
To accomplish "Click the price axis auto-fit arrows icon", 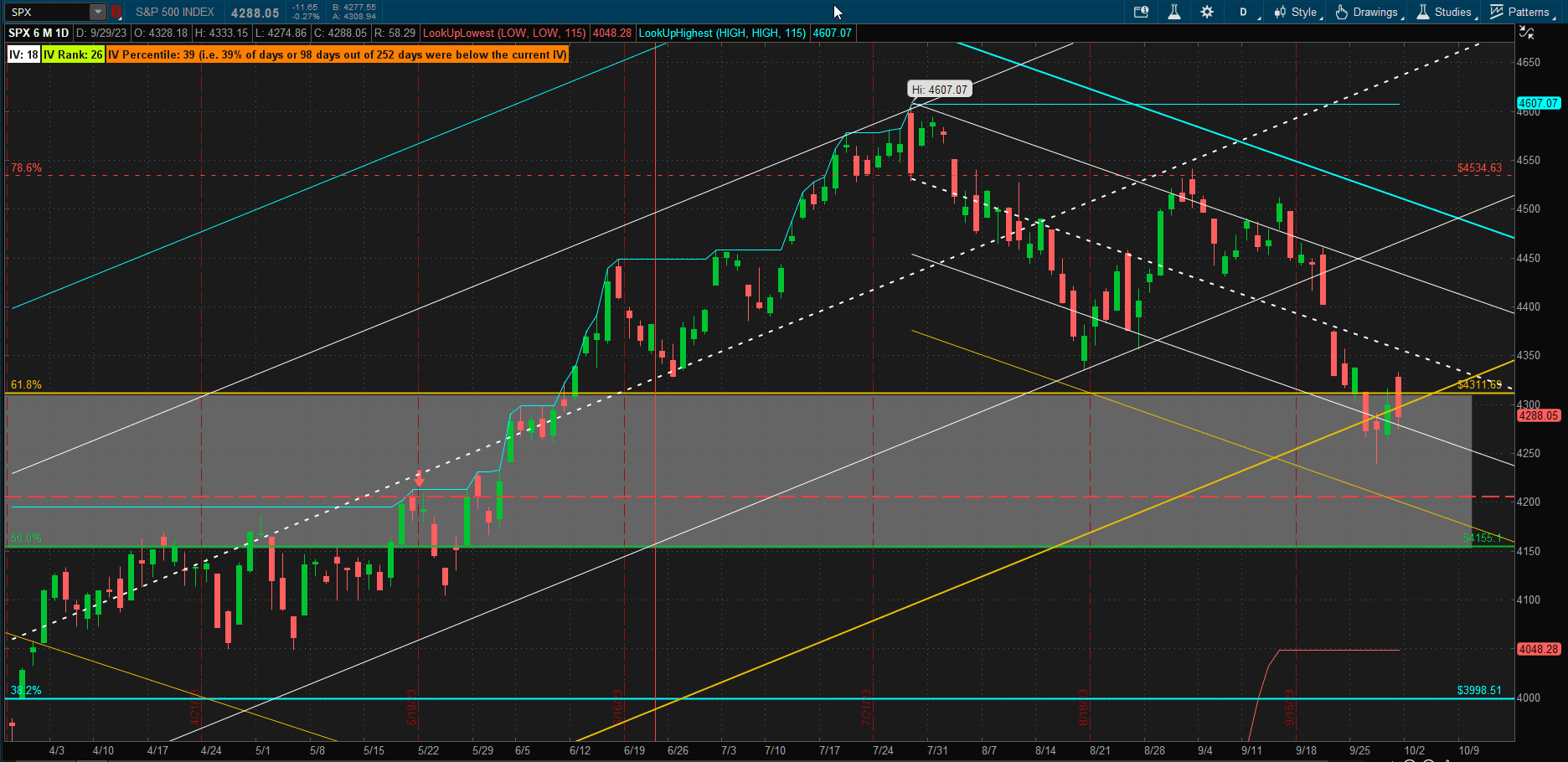I will (x=1527, y=33).
